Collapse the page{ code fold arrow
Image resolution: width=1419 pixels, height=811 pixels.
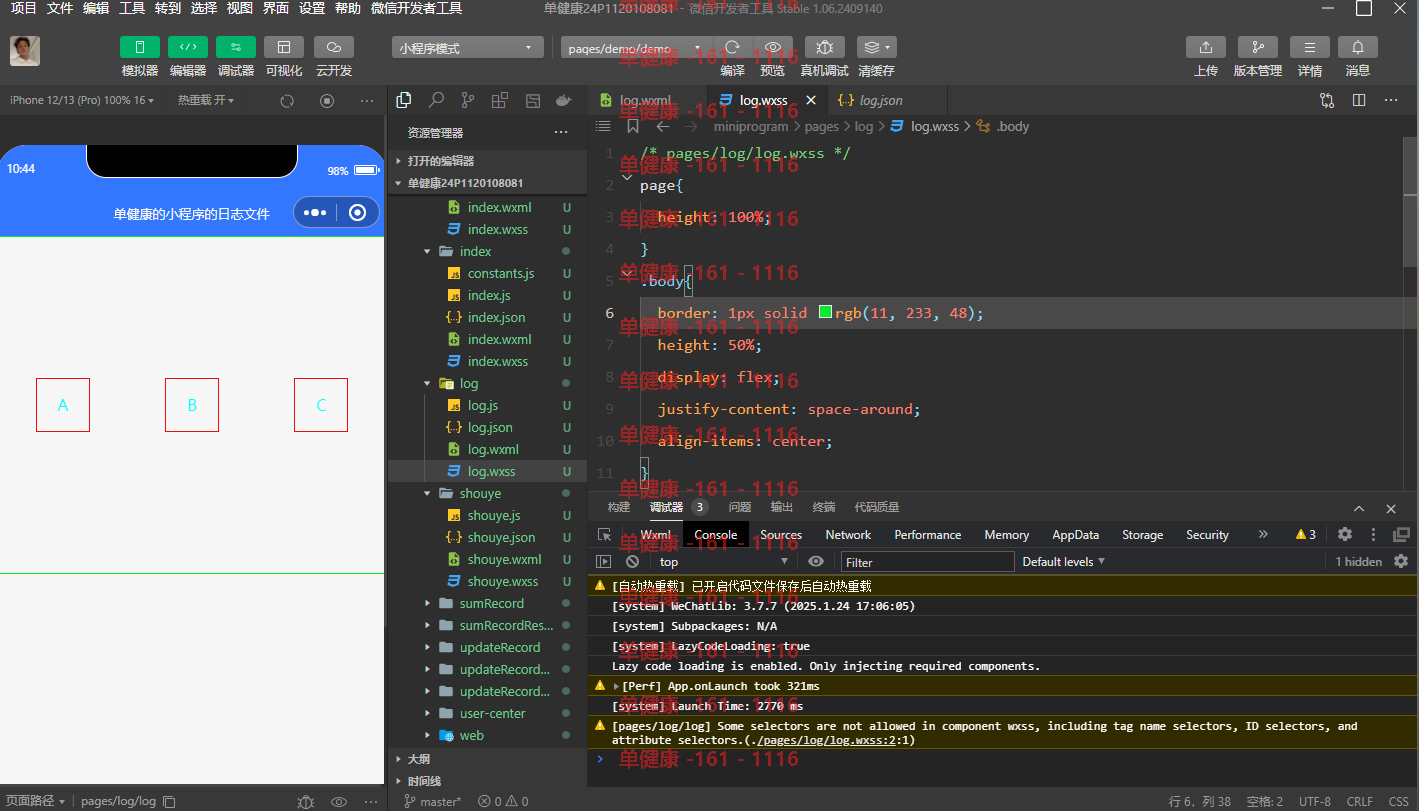pos(626,176)
